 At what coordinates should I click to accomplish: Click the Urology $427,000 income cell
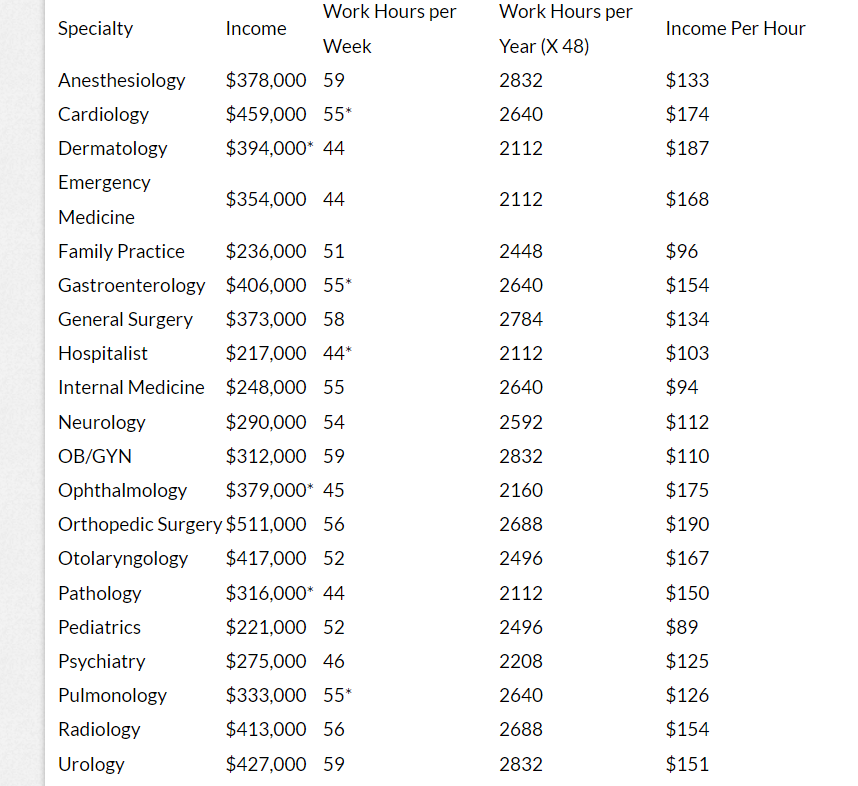(266, 764)
